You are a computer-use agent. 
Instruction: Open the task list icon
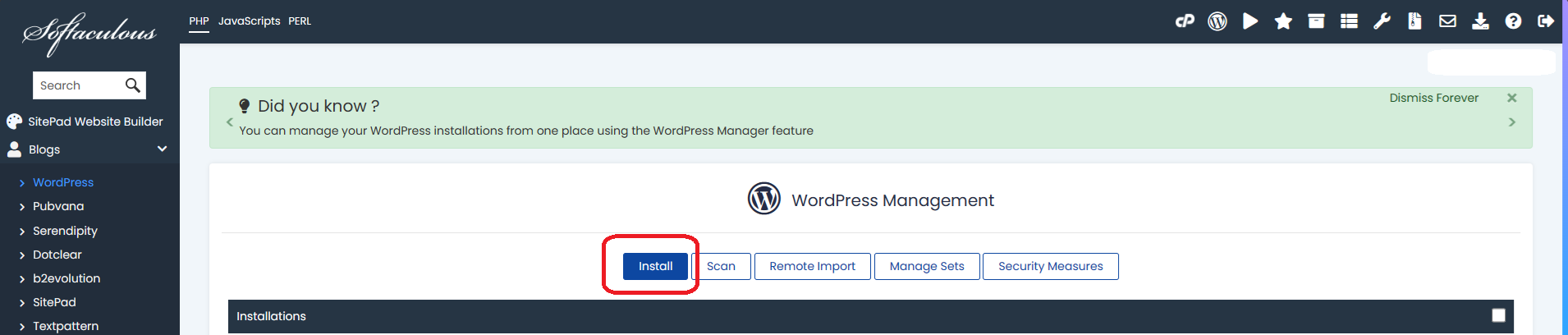click(1349, 21)
